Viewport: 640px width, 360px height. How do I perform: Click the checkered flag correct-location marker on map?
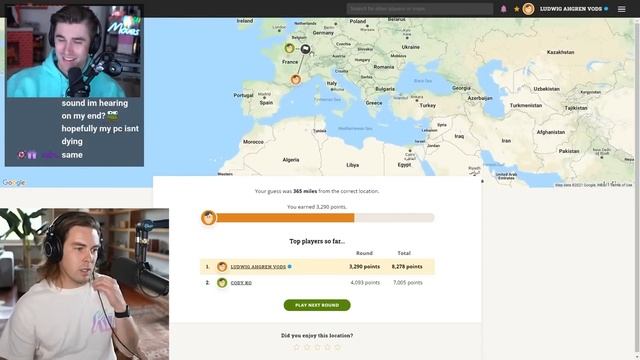305,49
